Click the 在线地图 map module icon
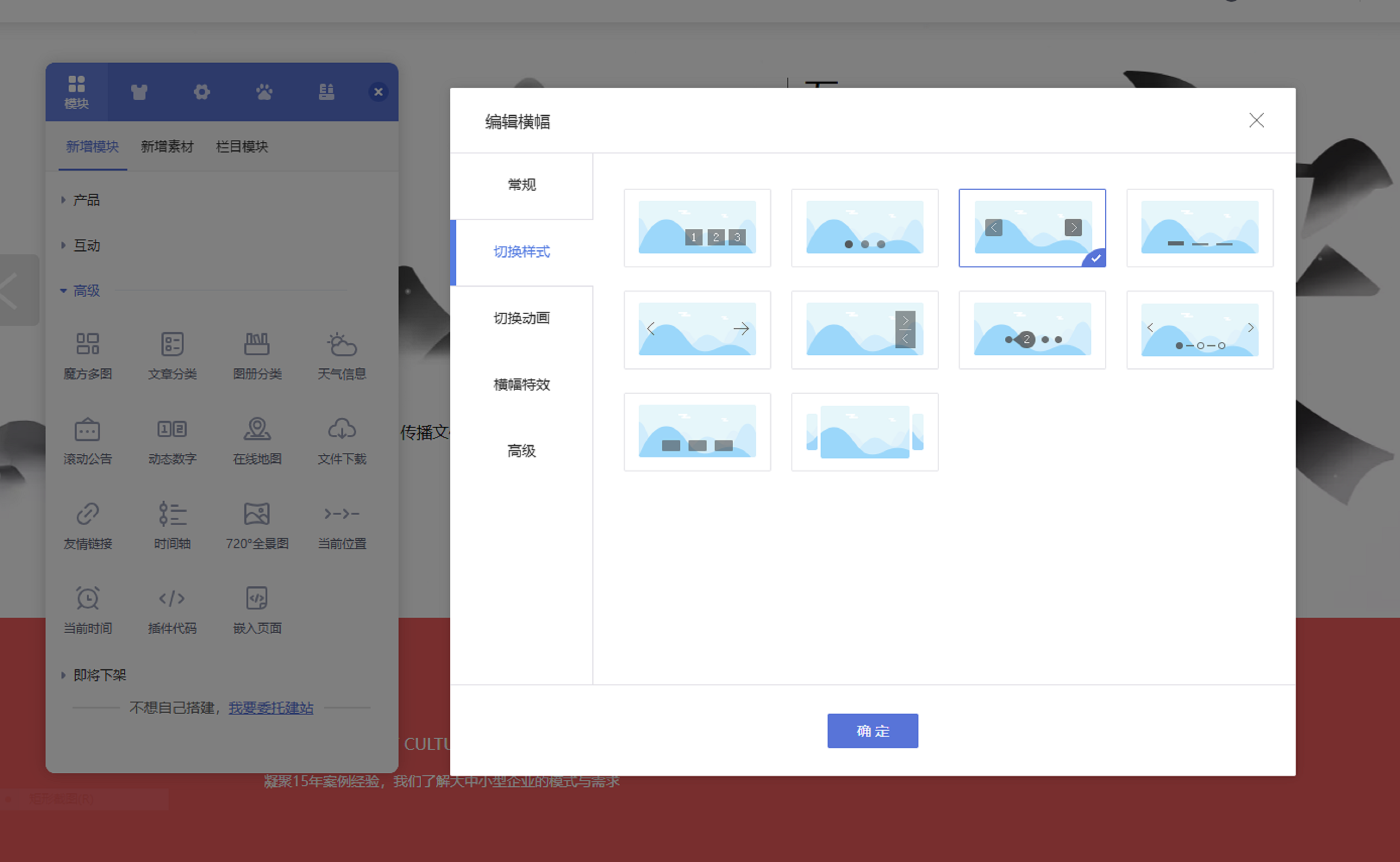 (x=257, y=429)
